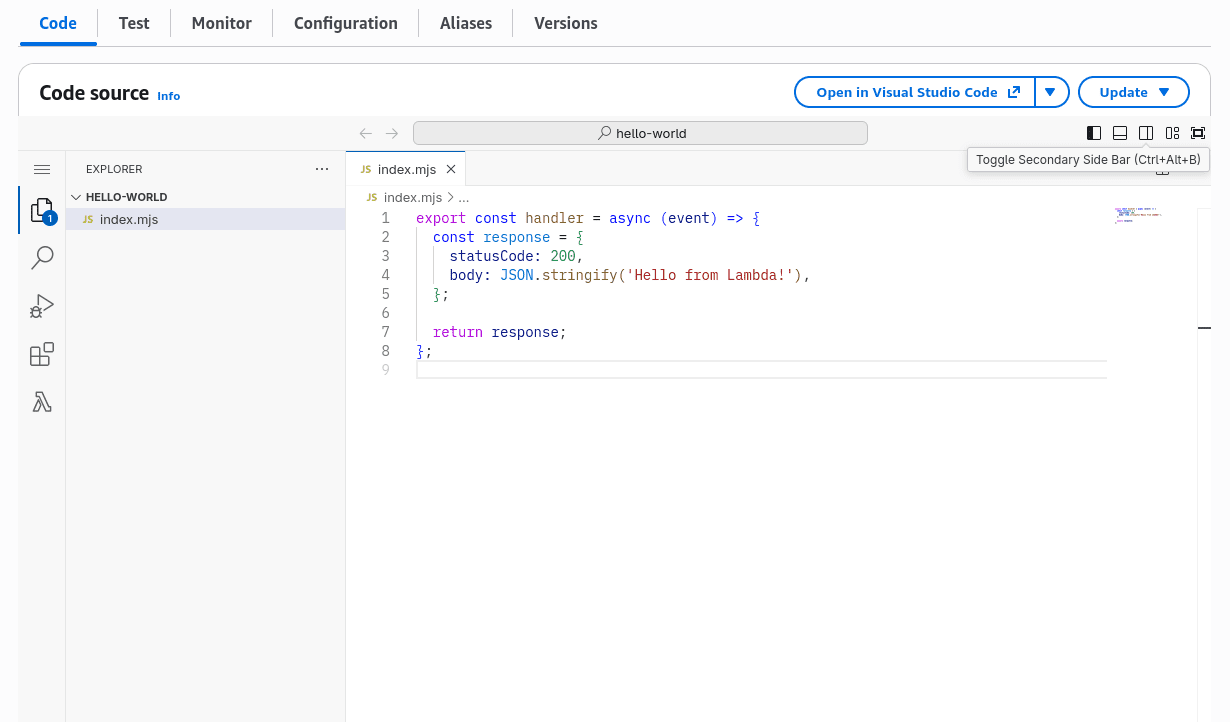
Task: Switch to the Aliases tab
Action: pyautogui.click(x=466, y=23)
